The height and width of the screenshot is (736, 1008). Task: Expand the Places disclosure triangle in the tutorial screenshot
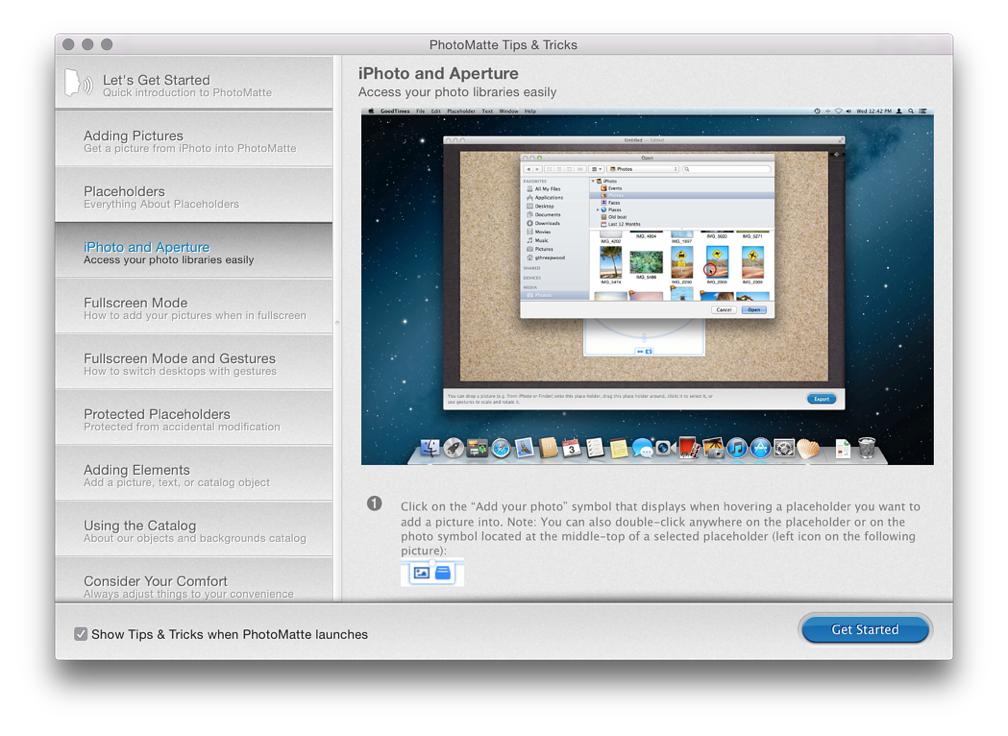click(x=597, y=210)
